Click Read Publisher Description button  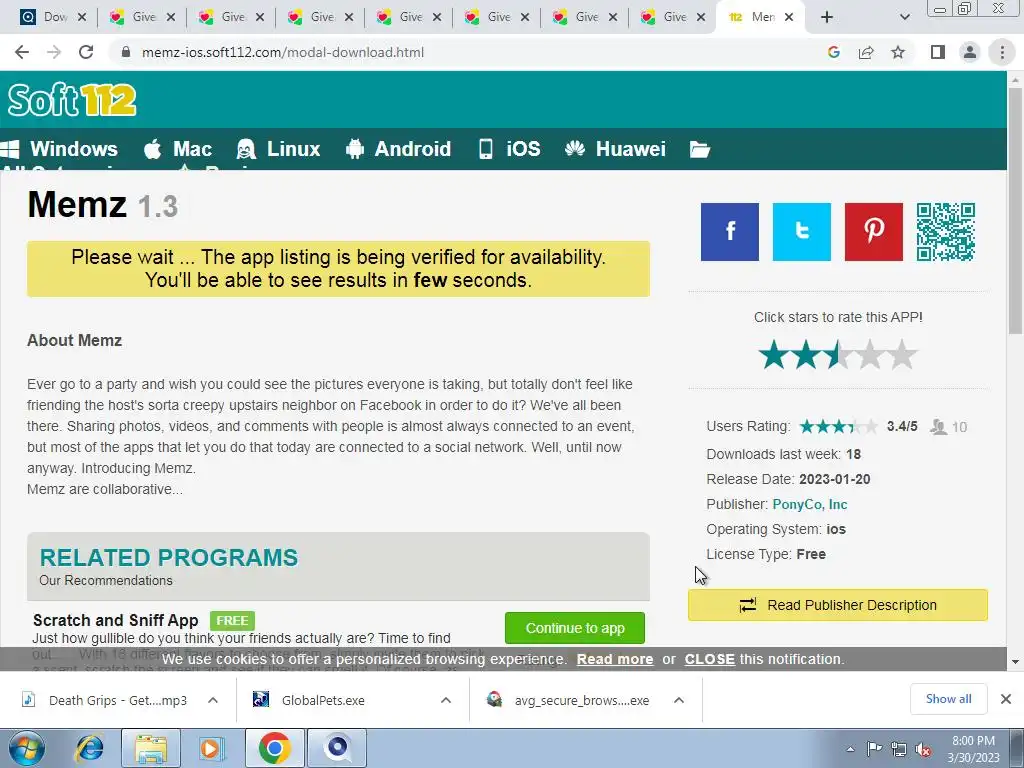(x=838, y=605)
